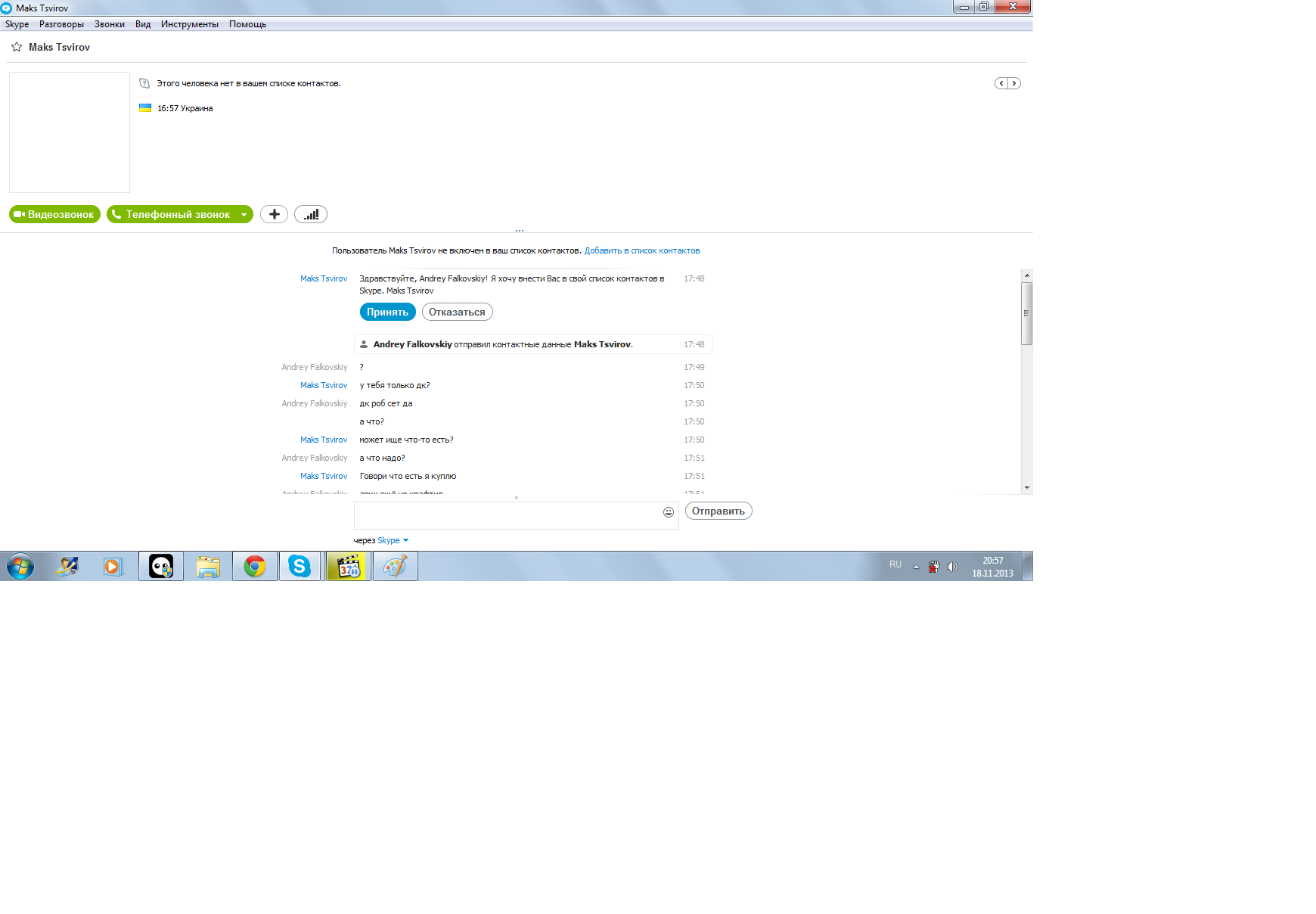Open the Помощь menu
The width and height of the screenshot is (1316, 914).
(248, 24)
